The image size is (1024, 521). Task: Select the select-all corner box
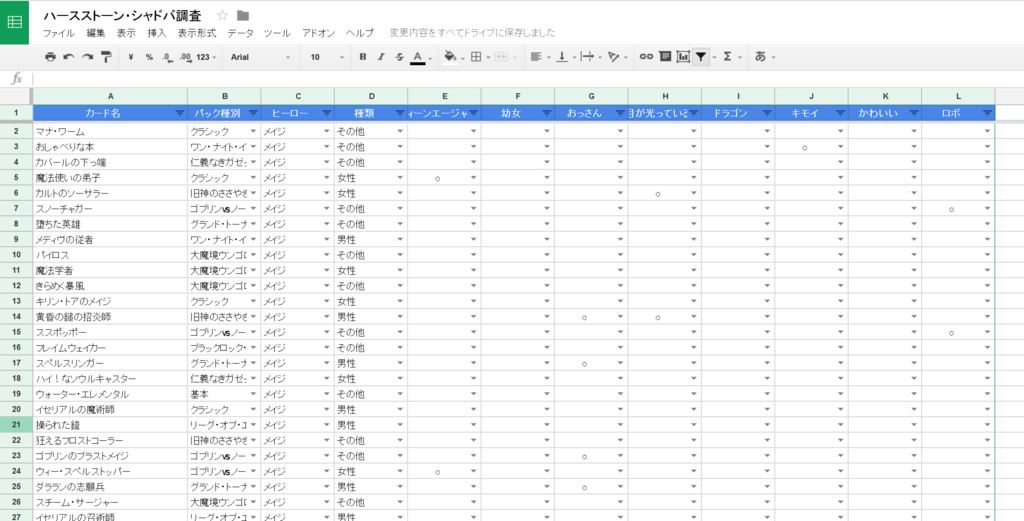coord(16,95)
